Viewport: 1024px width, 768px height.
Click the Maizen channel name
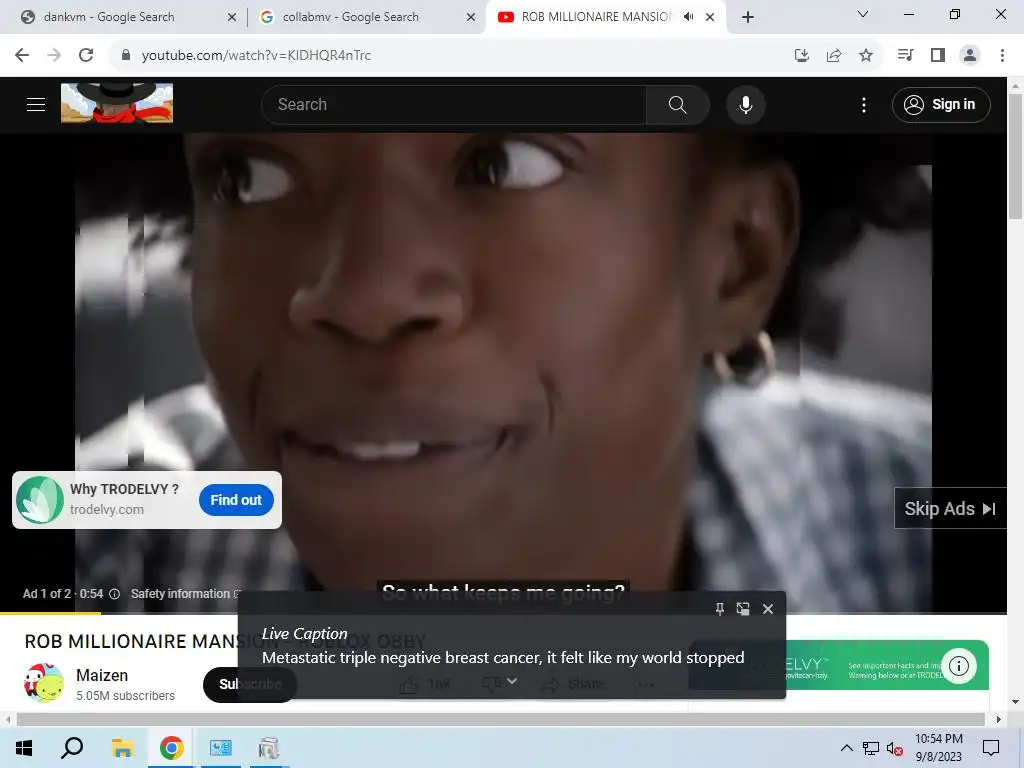click(102, 675)
